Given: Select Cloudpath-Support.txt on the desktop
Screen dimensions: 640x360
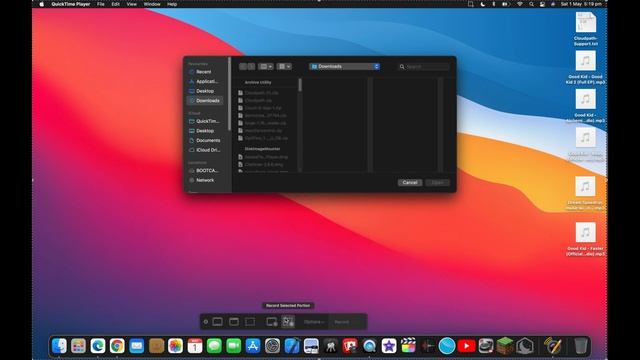Looking at the screenshot, I should (586, 29).
